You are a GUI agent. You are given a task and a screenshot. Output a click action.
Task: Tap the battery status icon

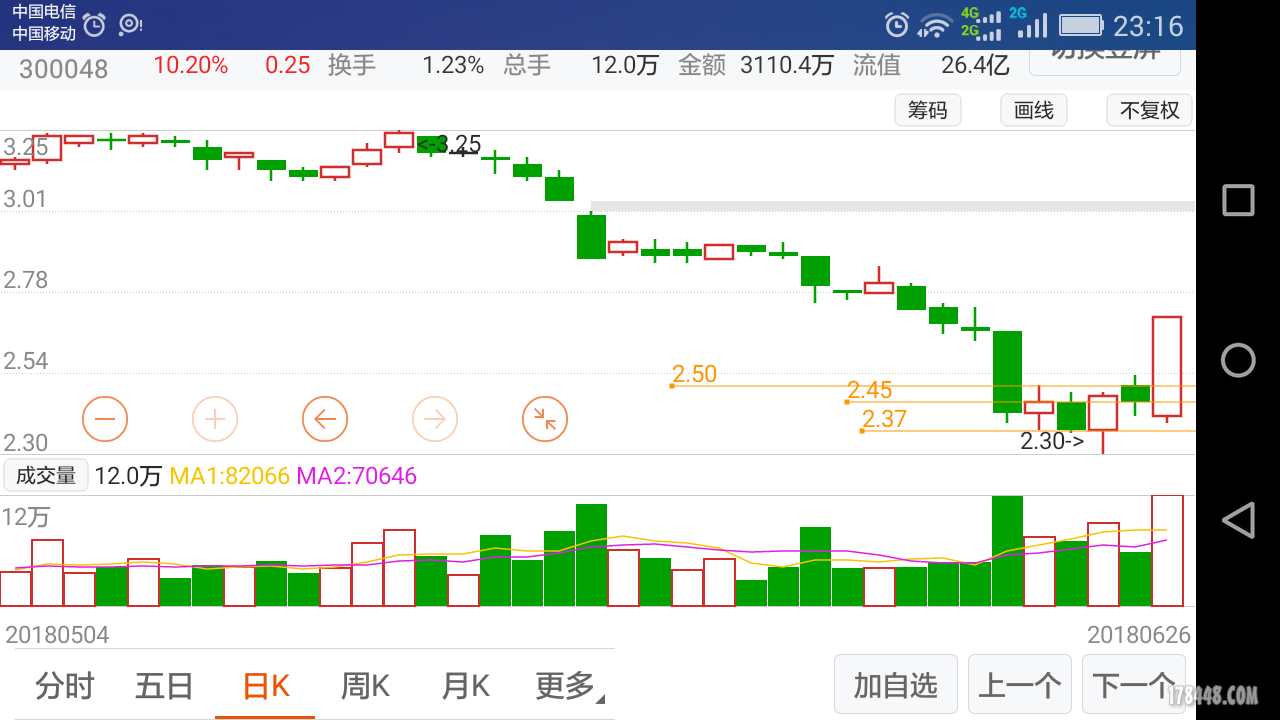pyautogui.click(x=1080, y=25)
